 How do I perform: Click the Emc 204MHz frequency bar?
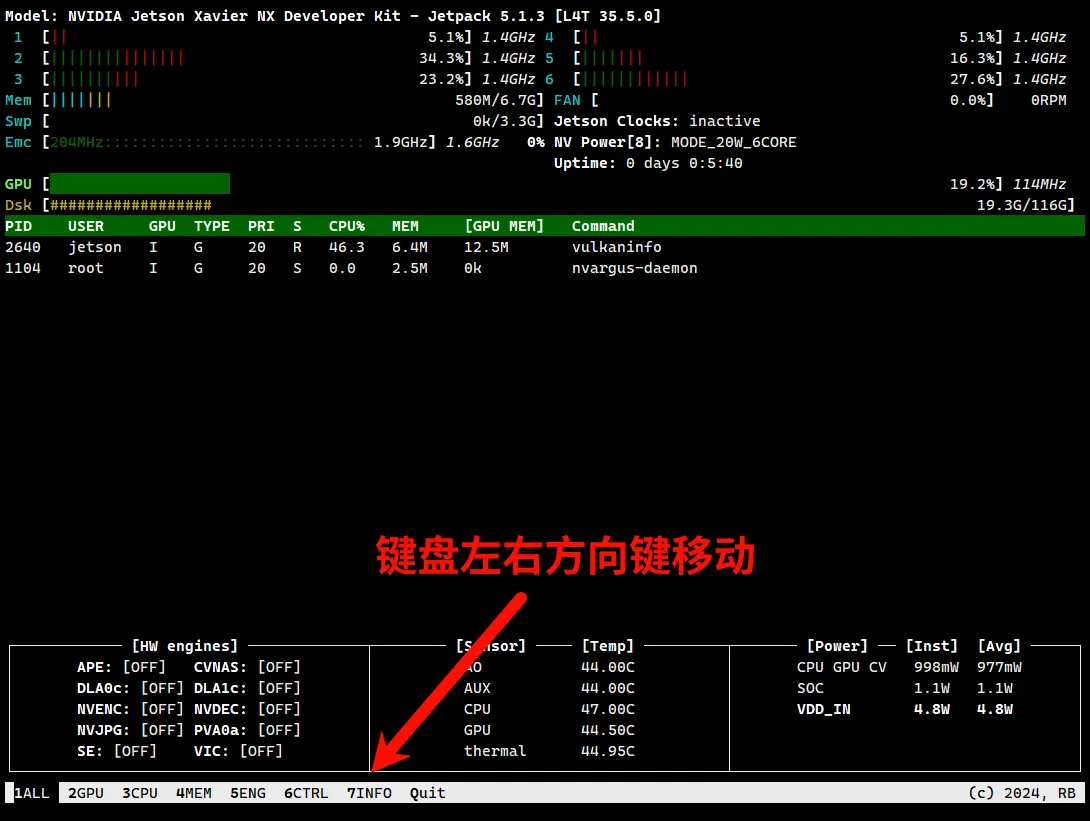tap(206, 143)
